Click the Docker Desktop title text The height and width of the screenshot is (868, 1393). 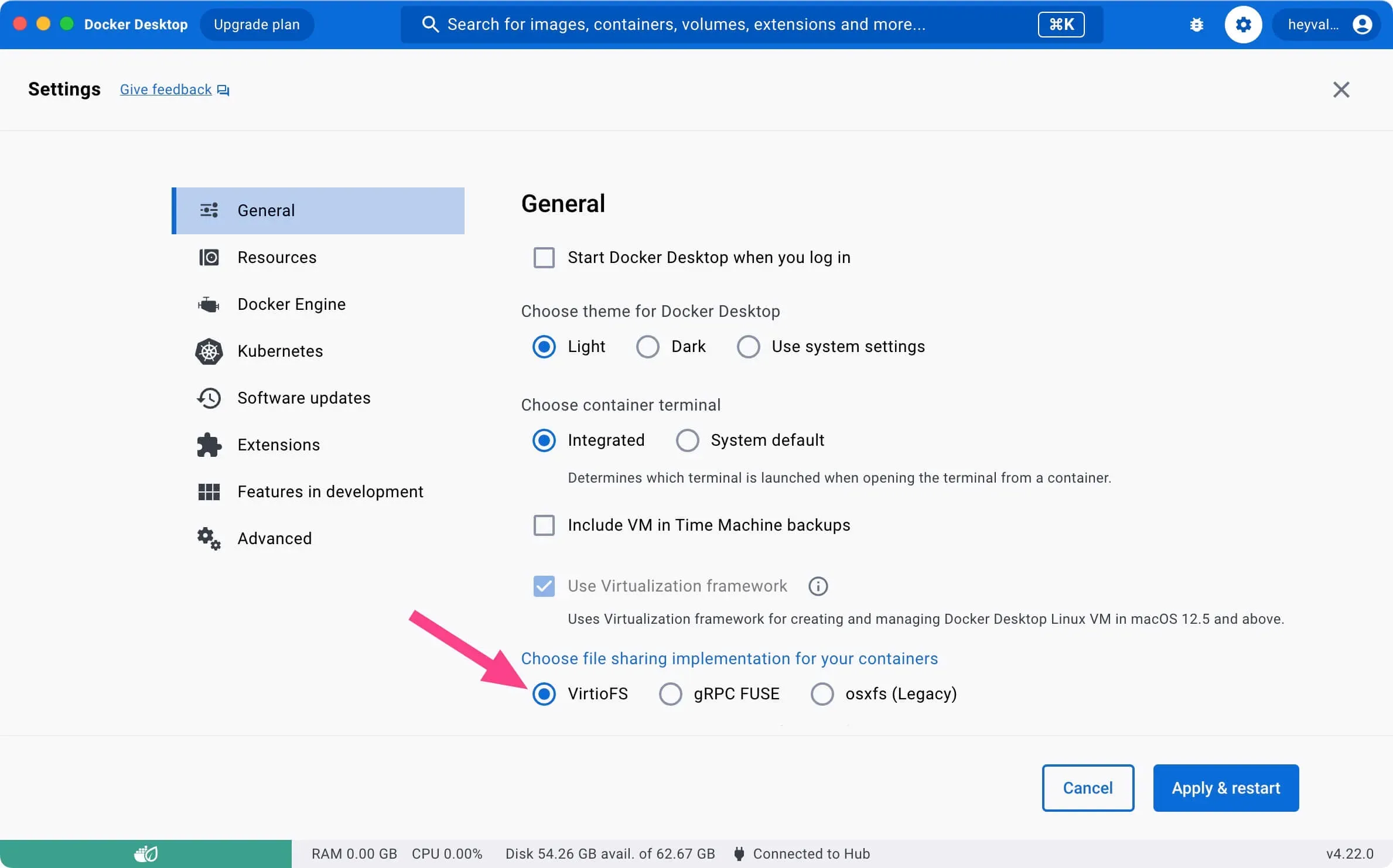click(x=136, y=25)
